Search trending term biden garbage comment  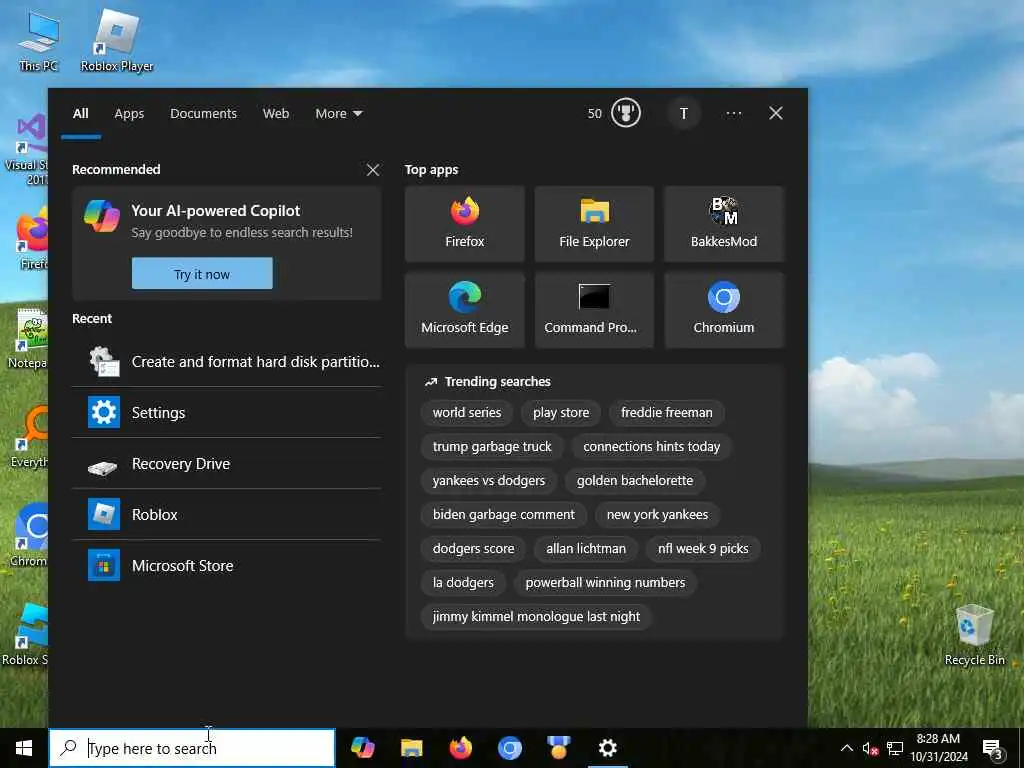tap(504, 515)
